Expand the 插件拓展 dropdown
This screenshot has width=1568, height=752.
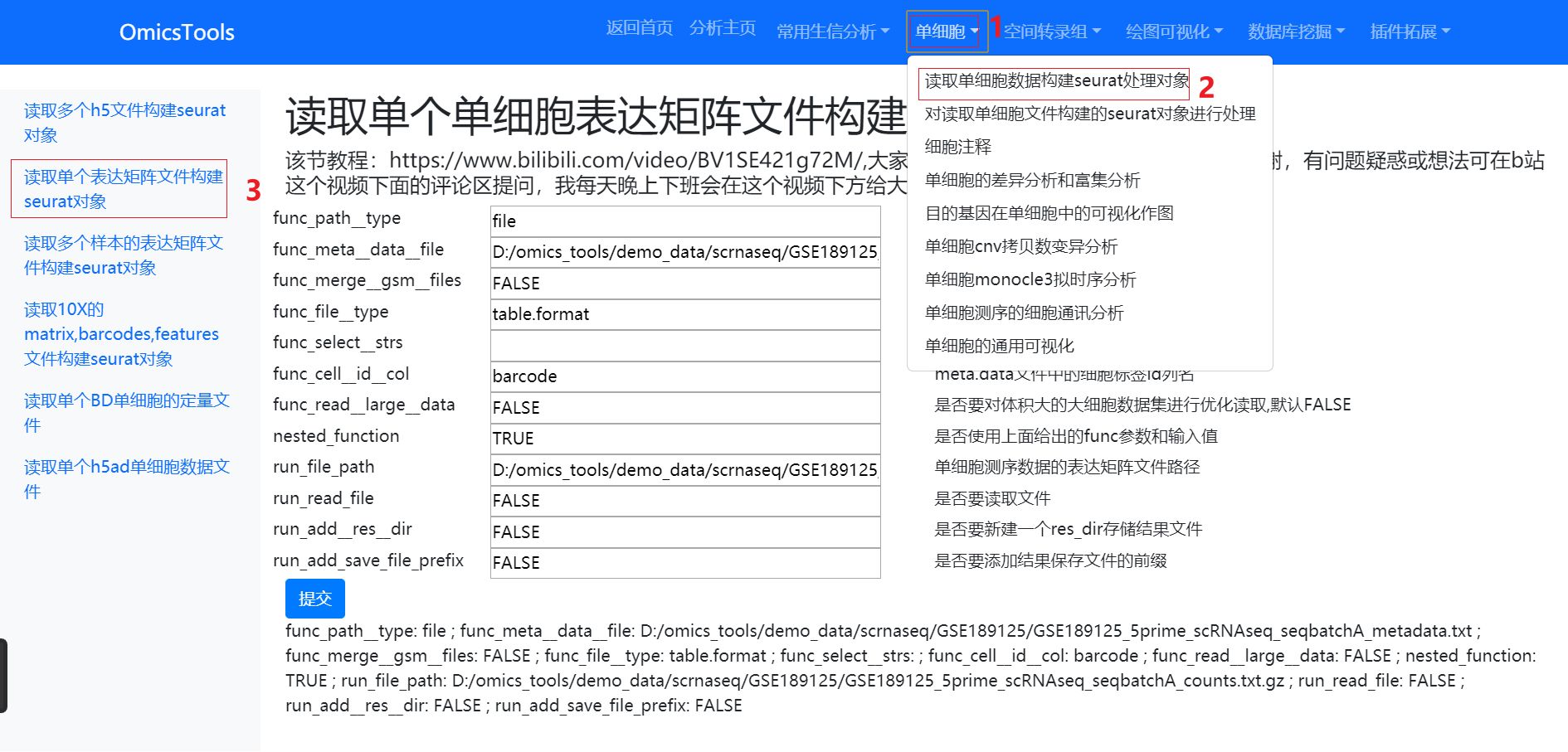(1410, 32)
